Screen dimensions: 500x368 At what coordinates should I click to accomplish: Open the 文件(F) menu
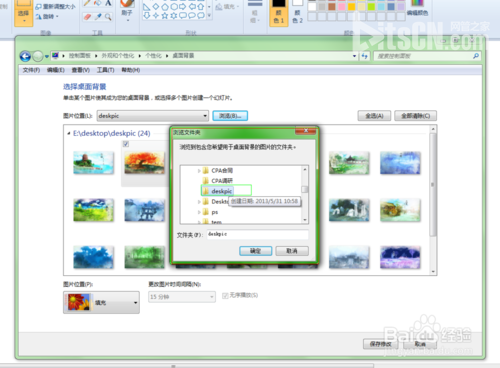point(31,70)
